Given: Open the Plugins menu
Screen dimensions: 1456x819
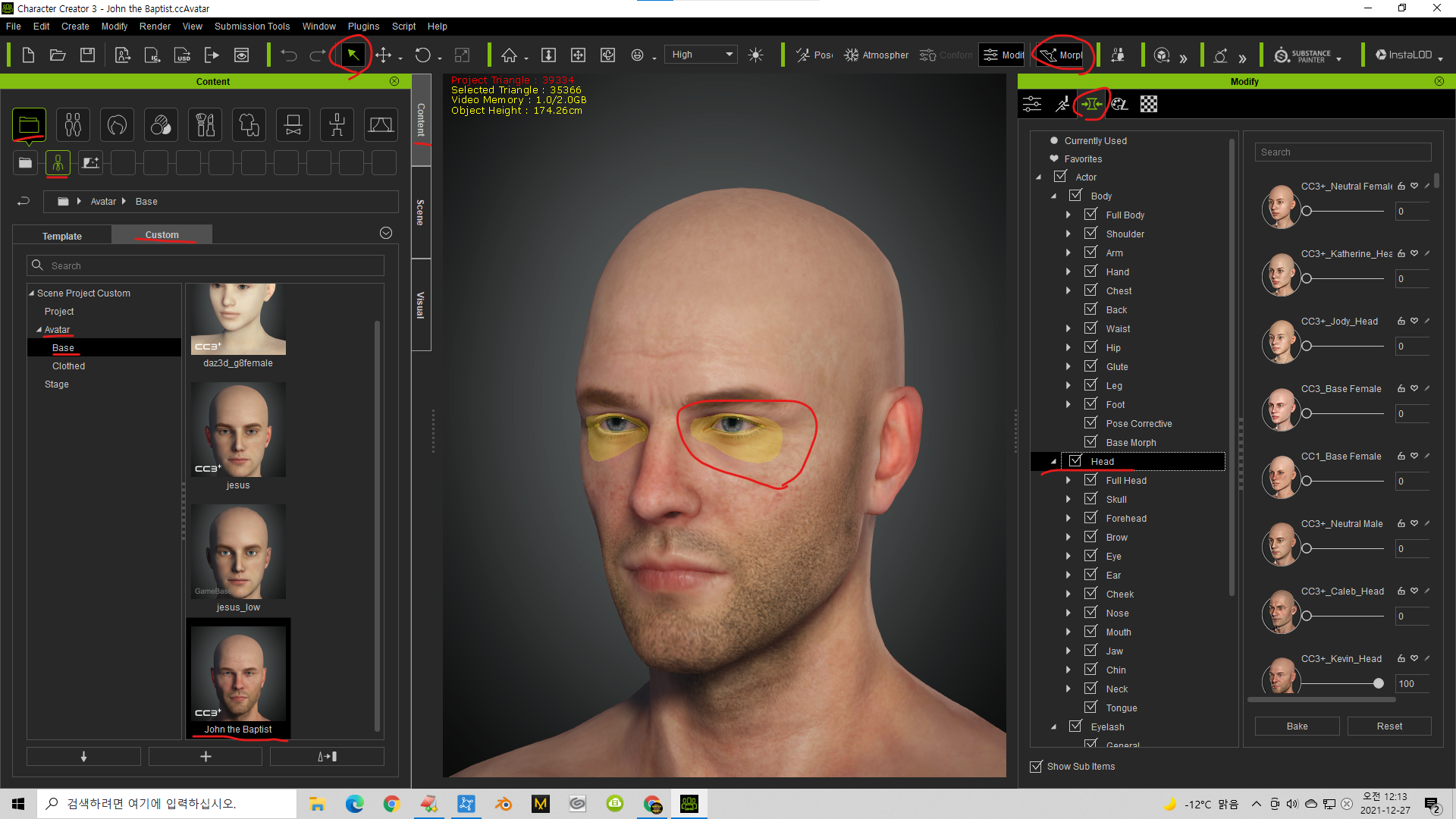Looking at the screenshot, I should 363,26.
